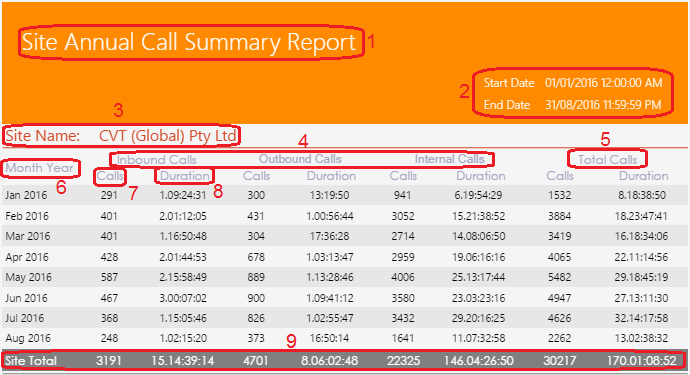Select the Start Date value 01/01/2016 12:00:00 AM
Viewport: 690px width, 375px height.
tap(603, 83)
